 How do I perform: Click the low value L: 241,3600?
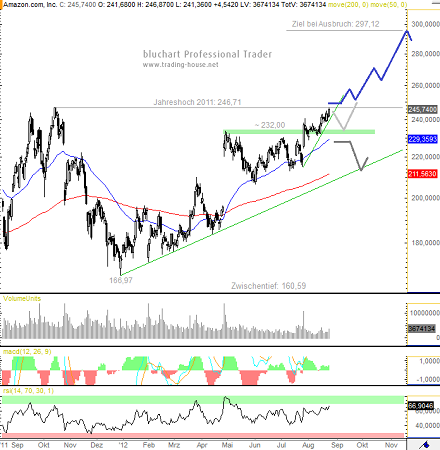point(194,5)
